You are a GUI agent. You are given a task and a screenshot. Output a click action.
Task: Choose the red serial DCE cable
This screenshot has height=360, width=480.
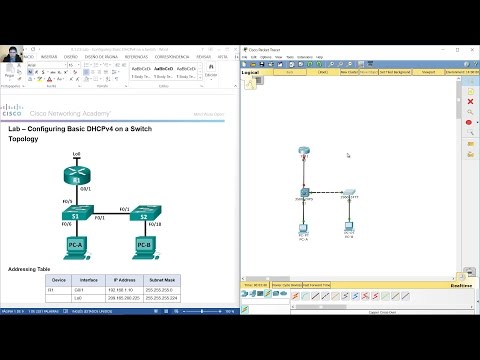click(x=365, y=296)
